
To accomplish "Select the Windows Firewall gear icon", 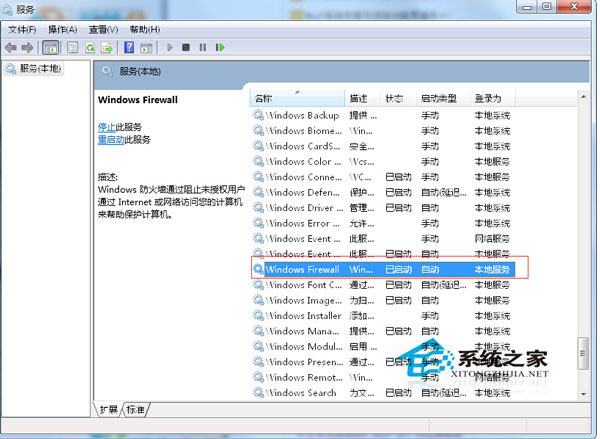I will coord(259,269).
